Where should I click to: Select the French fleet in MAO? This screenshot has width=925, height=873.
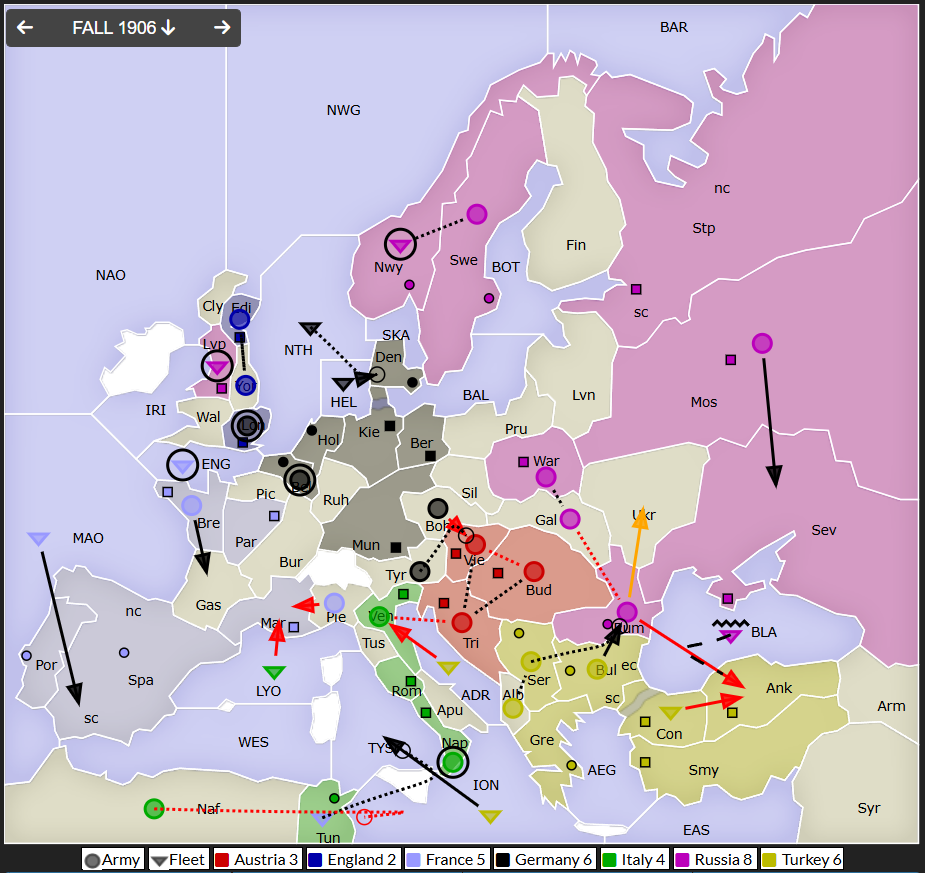[38, 539]
